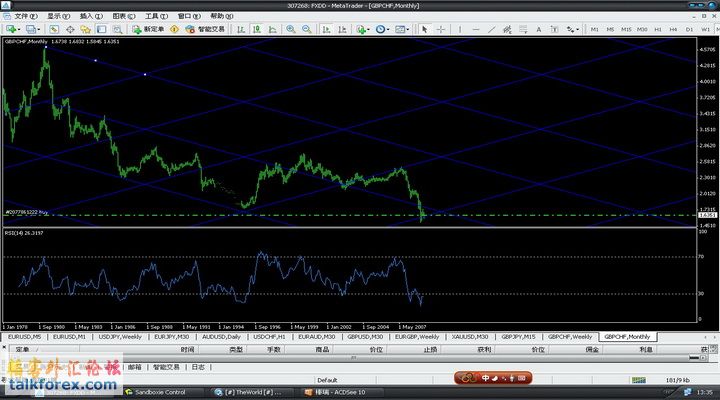Screen dimensions: 720x400
Task: Click the yellow MetaEditor diamond icon
Action: pos(174,29)
